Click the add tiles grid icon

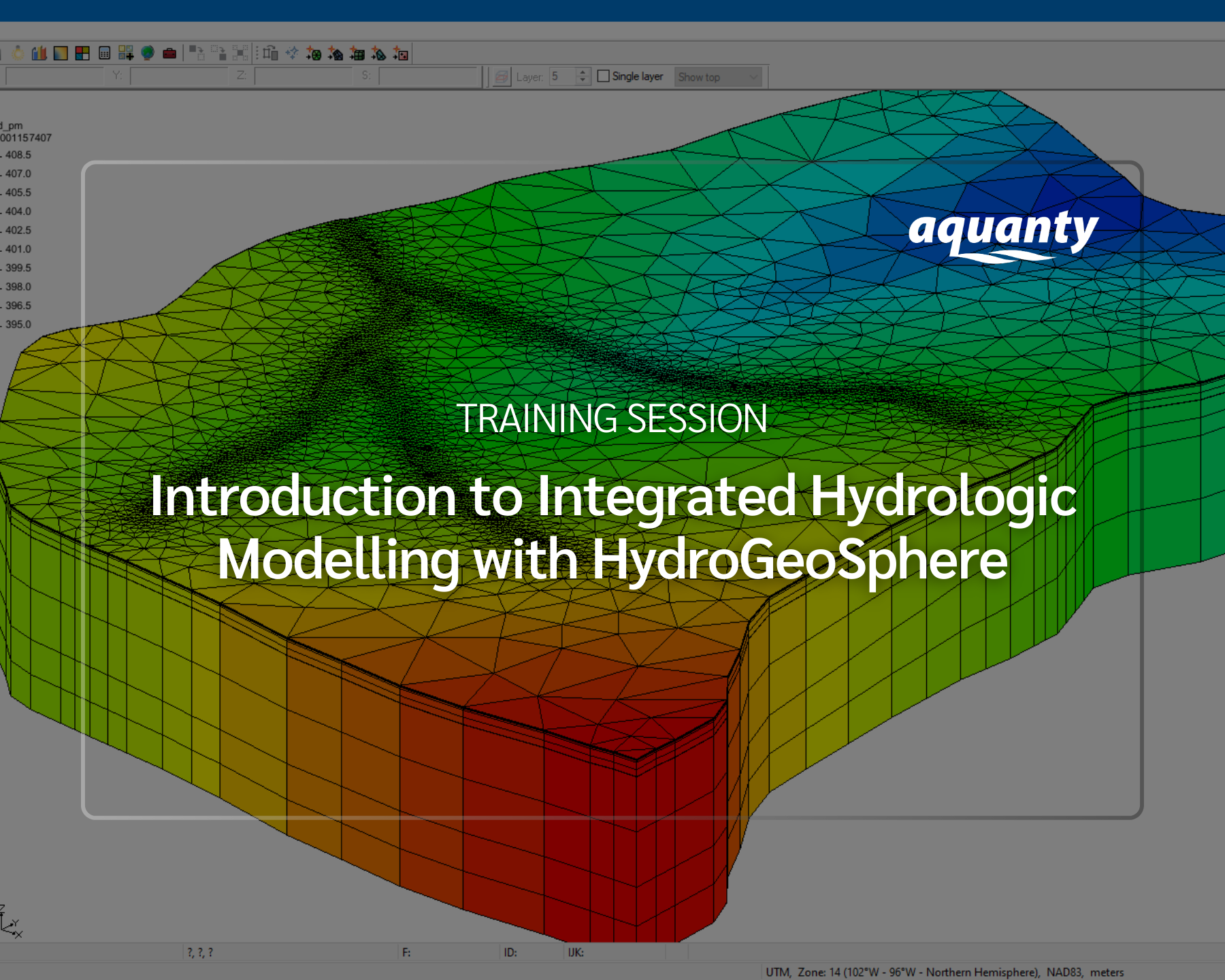coord(126,53)
